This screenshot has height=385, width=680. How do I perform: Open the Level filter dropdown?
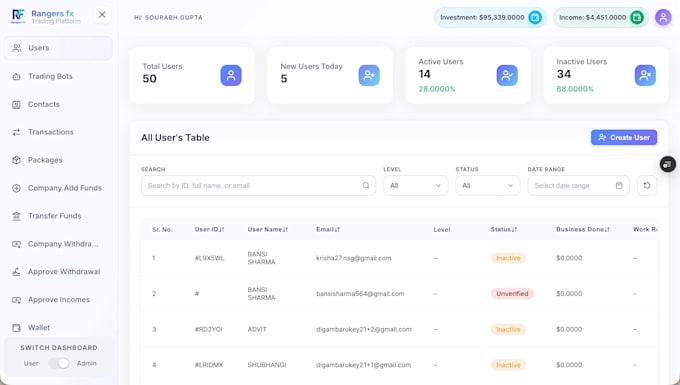coord(415,186)
